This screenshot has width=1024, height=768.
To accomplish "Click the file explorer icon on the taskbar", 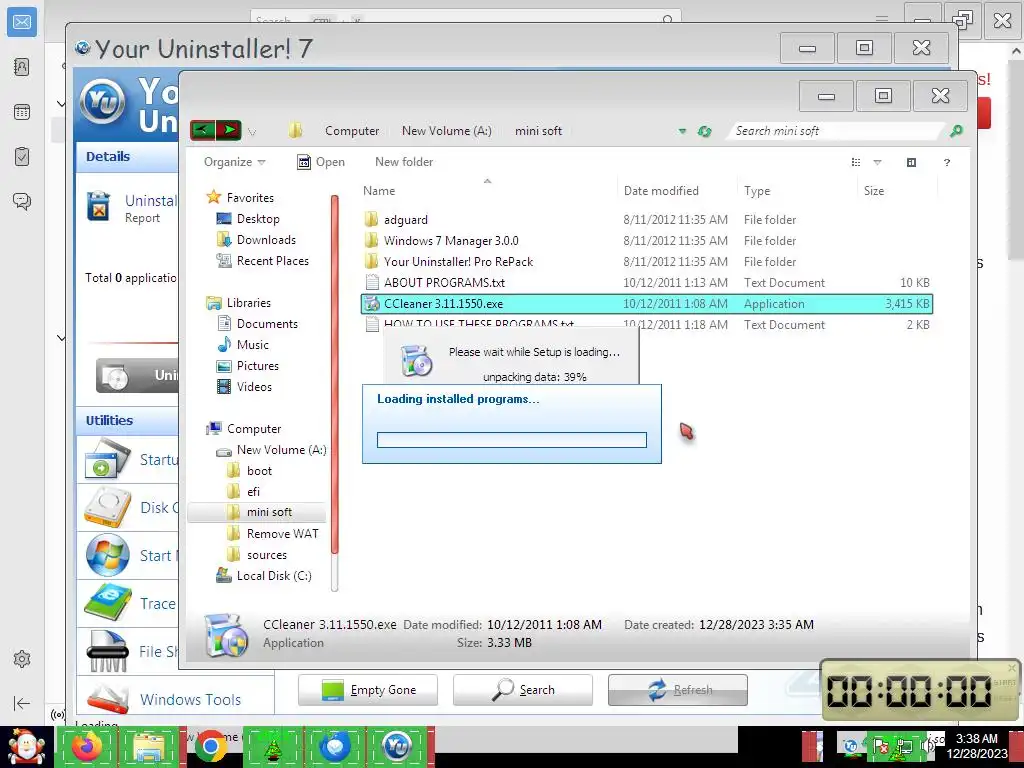I will pyautogui.click(x=149, y=746).
